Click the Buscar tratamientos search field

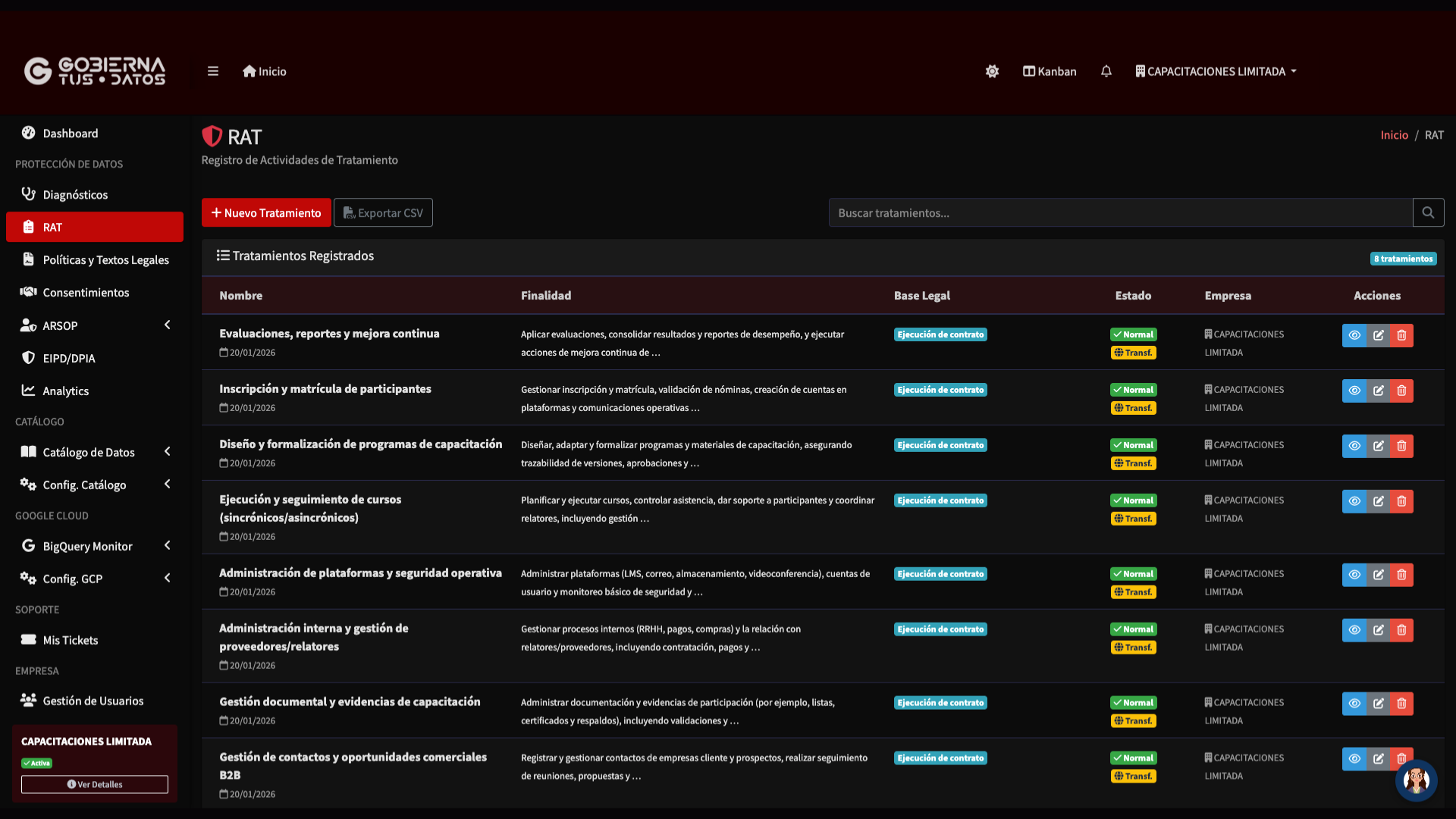pyautogui.click(x=1120, y=213)
